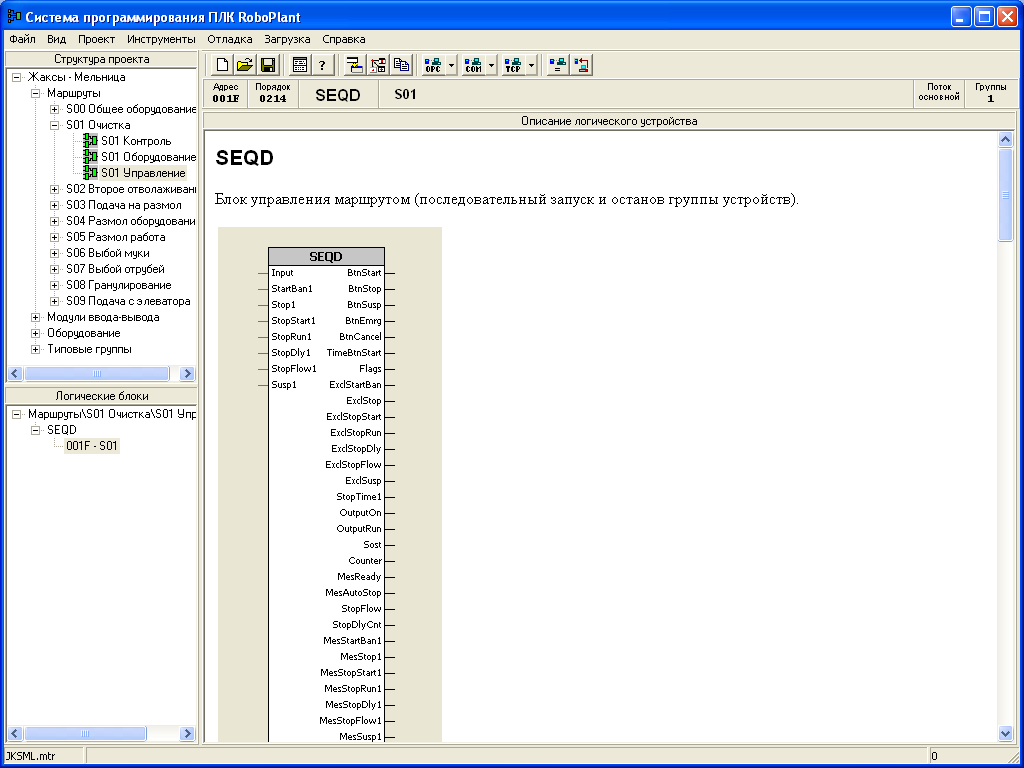Click the copy documents toolbar icon
Viewport: 1024px width, 768px height.
click(x=402, y=65)
